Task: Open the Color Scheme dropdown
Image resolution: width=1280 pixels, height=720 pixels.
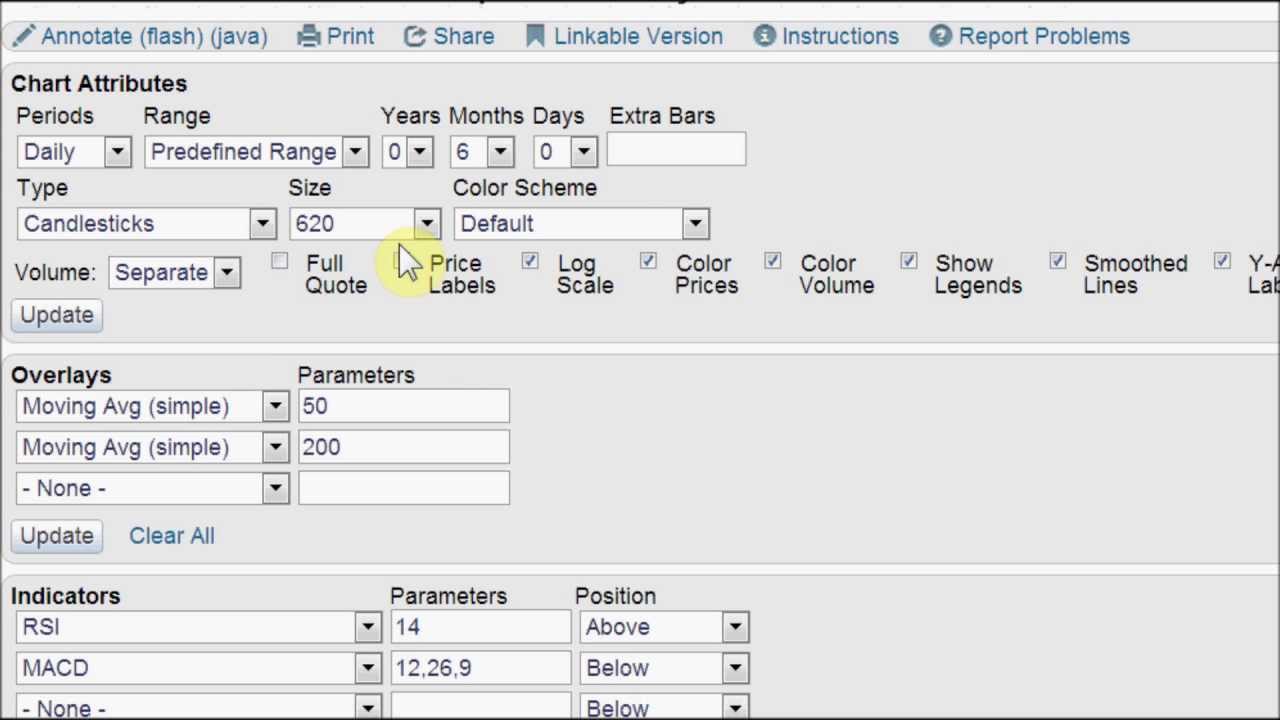Action: 582,224
